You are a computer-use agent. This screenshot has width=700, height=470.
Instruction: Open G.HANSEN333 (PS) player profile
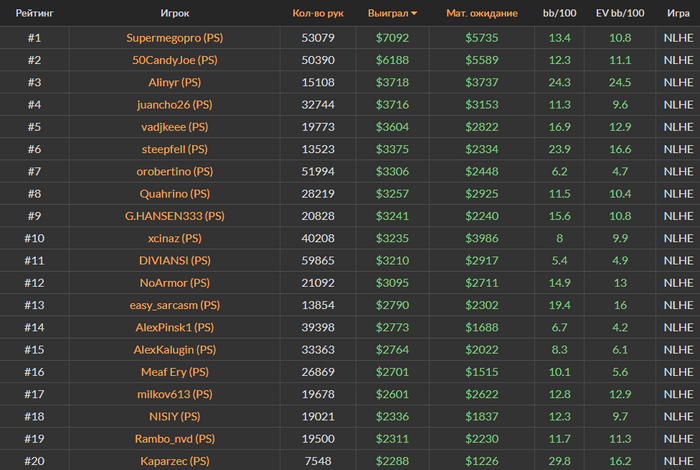coord(175,216)
